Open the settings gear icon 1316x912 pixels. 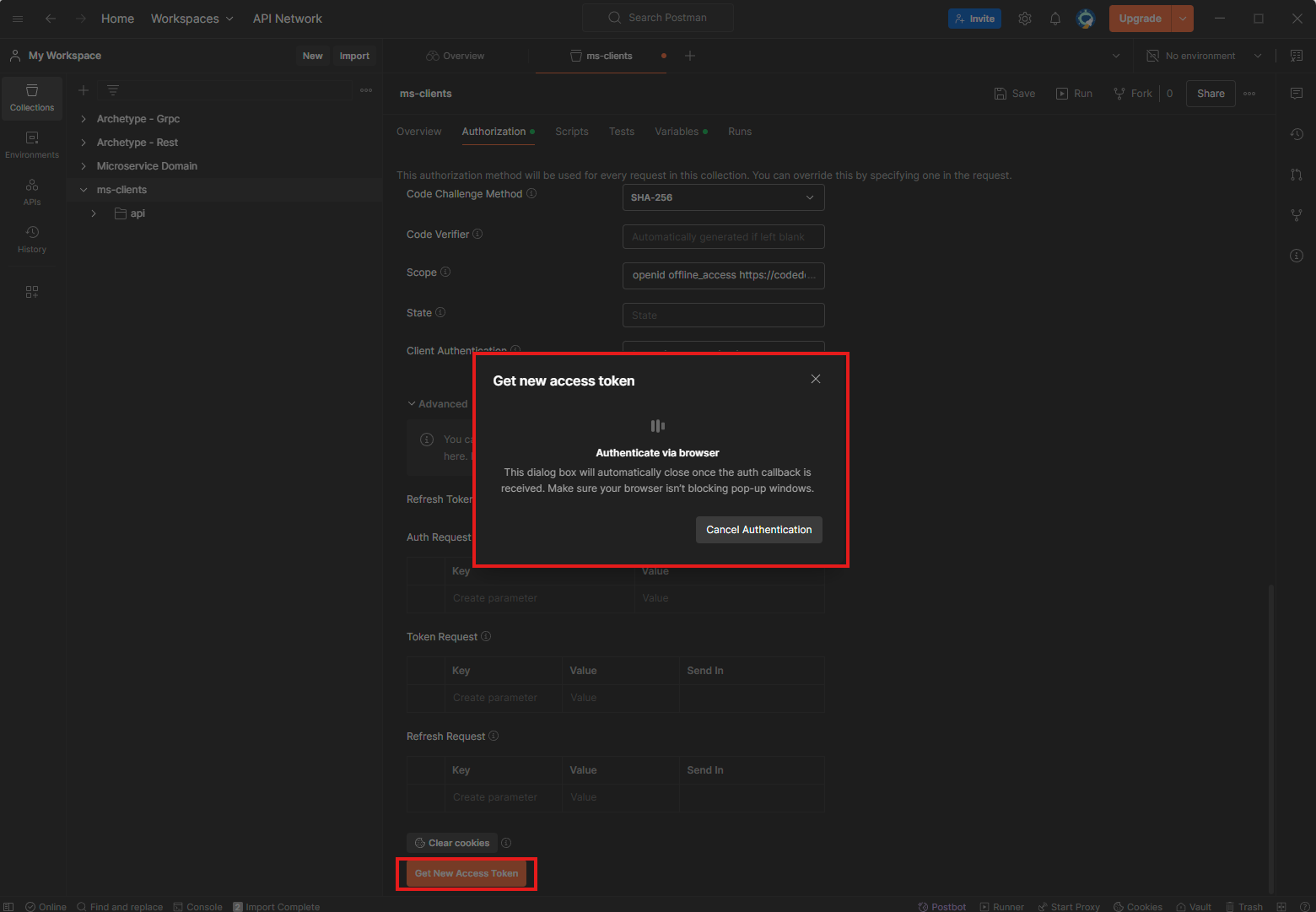tap(1025, 19)
